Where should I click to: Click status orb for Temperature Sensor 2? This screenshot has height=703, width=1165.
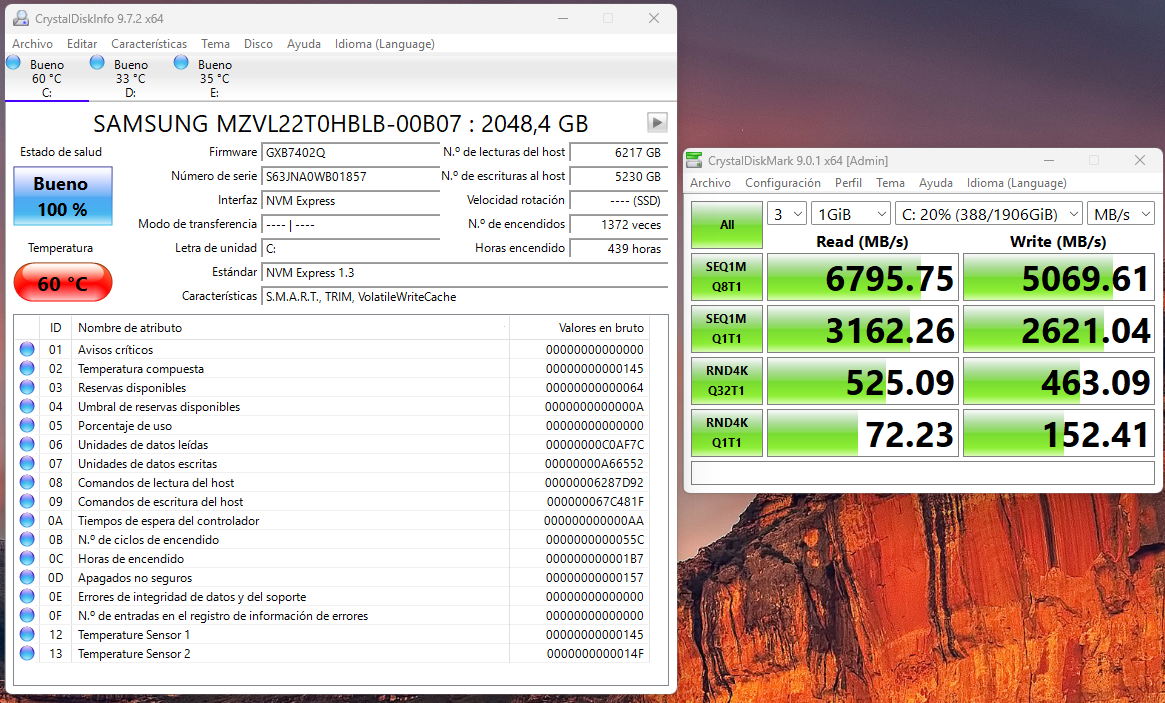click(27, 653)
